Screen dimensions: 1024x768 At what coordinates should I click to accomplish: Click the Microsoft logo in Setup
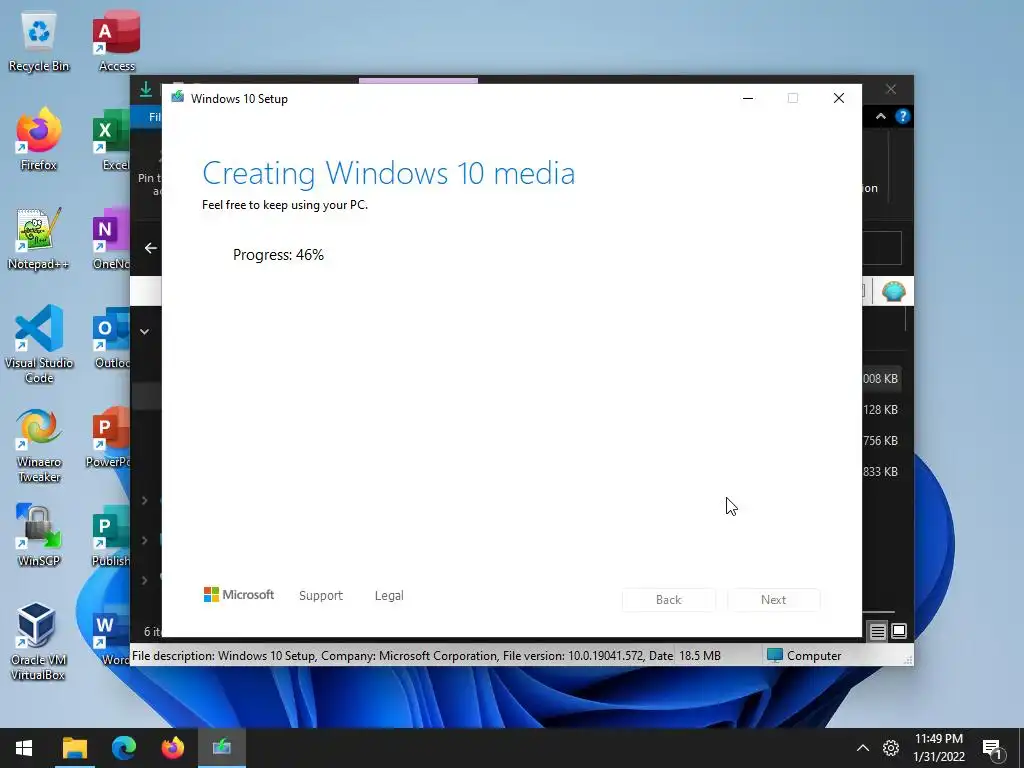[239, 594]
